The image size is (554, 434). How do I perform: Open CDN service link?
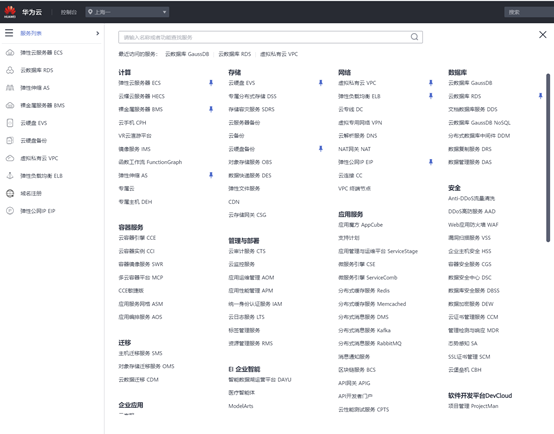[234, 202]
